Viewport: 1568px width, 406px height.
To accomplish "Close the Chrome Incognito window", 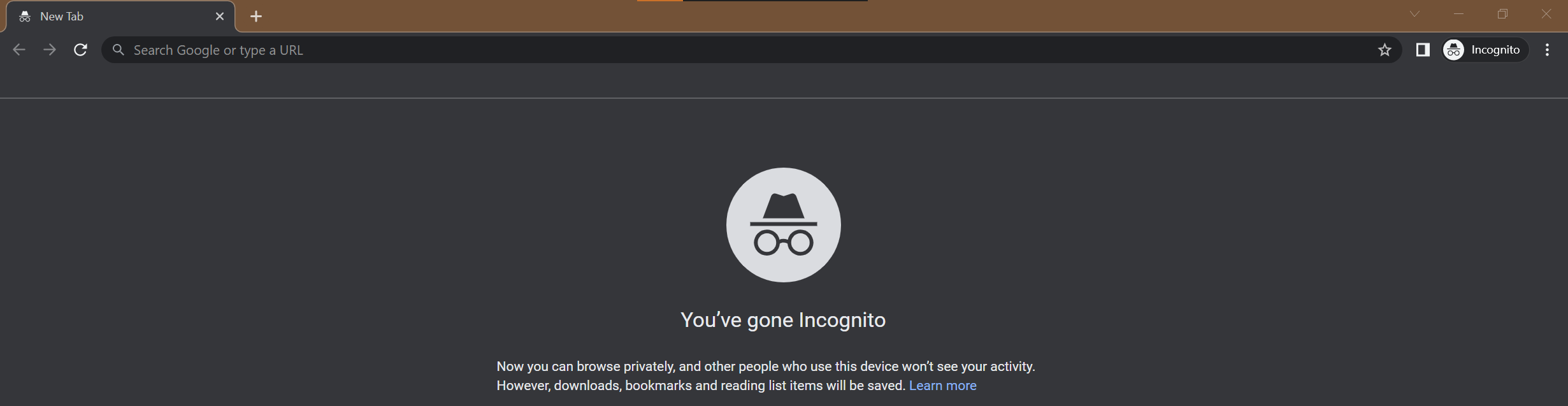I will point(1546,14).
